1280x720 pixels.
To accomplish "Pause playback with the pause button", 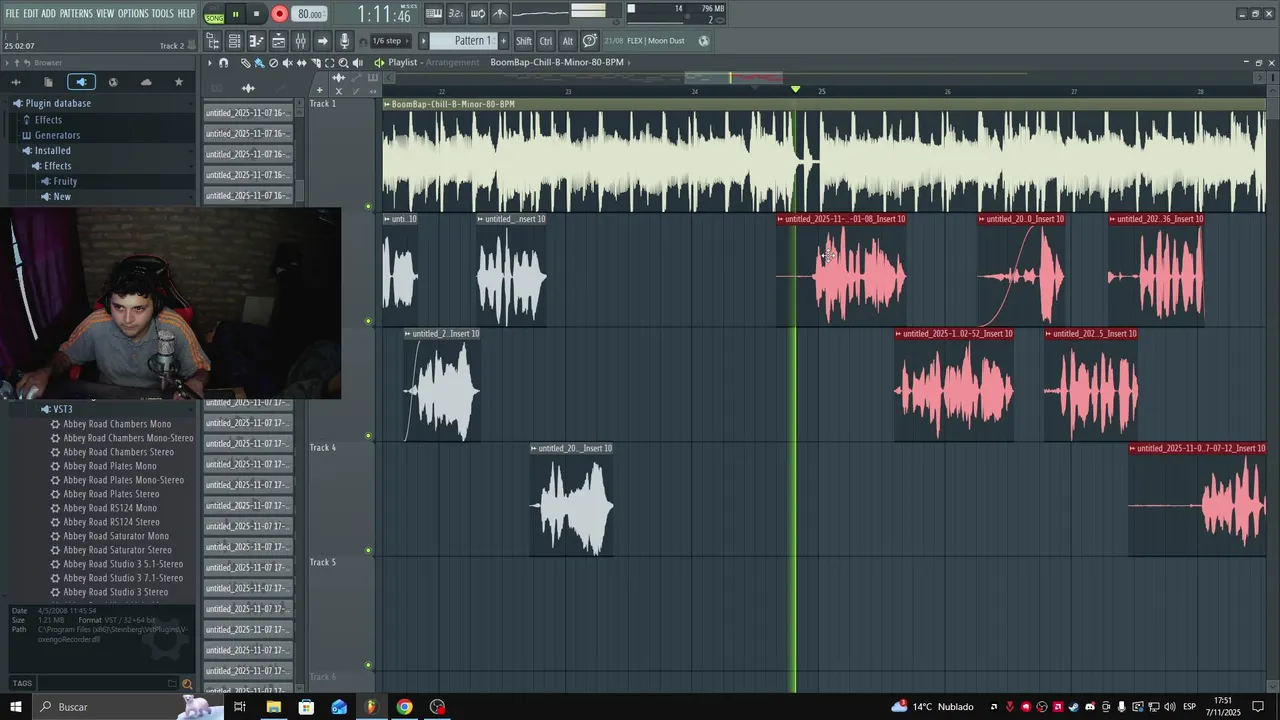I will pyautogui.click(x=235, y=14).
